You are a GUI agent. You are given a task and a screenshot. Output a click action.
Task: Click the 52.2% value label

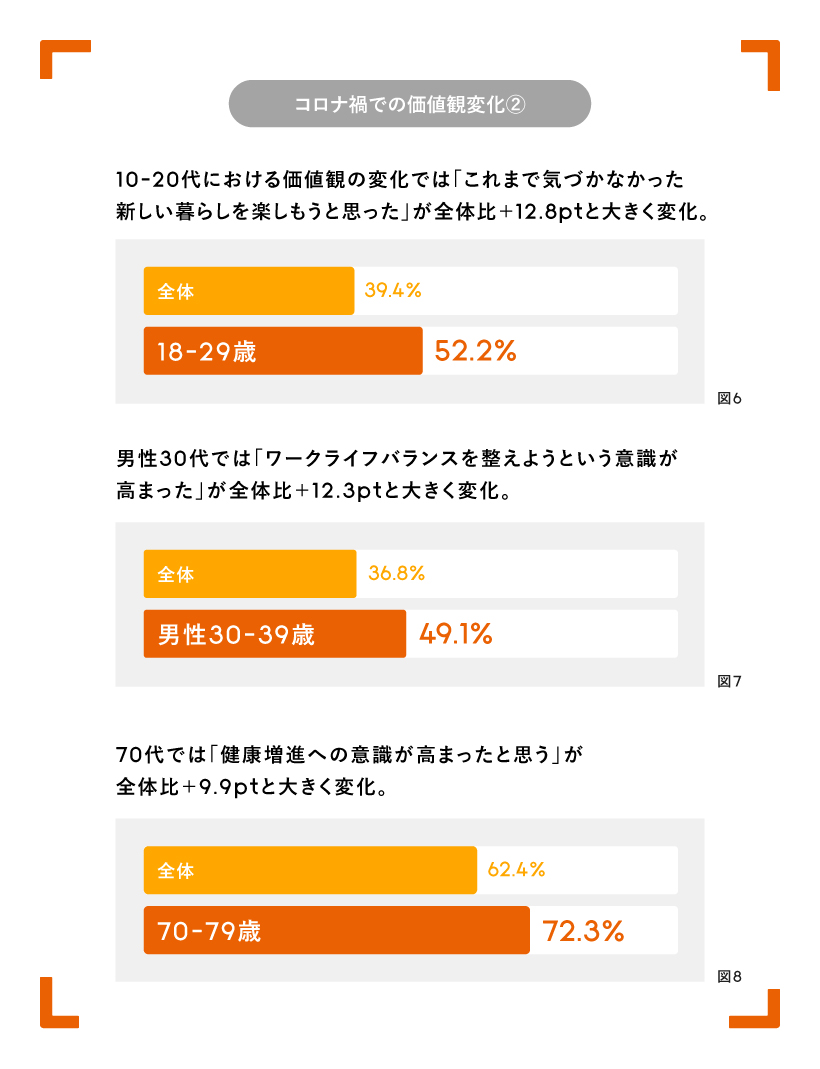[474, 351]
